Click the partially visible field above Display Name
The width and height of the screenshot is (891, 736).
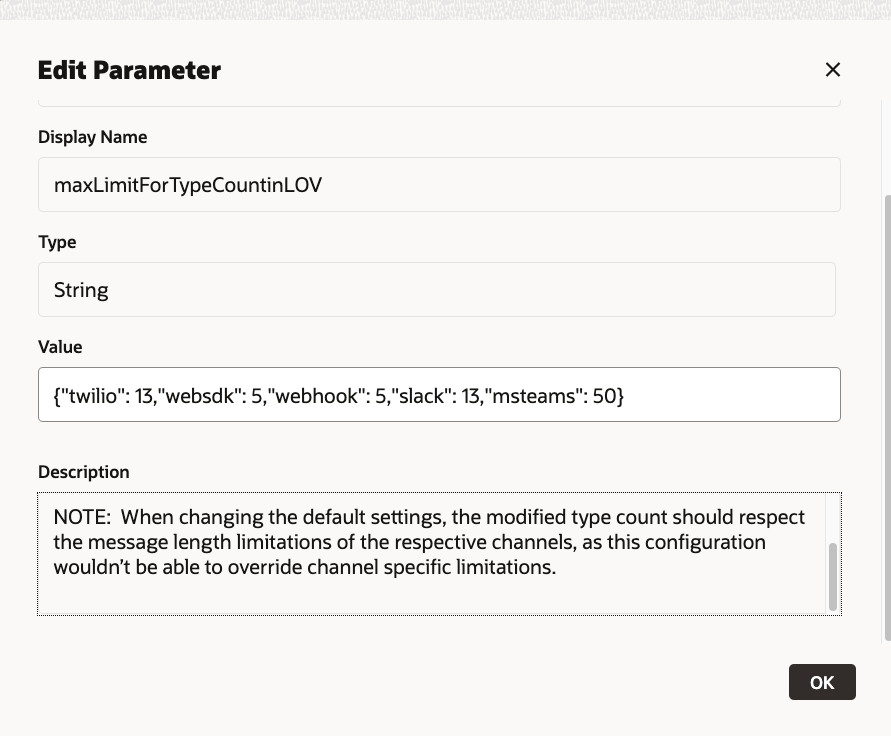438,100
